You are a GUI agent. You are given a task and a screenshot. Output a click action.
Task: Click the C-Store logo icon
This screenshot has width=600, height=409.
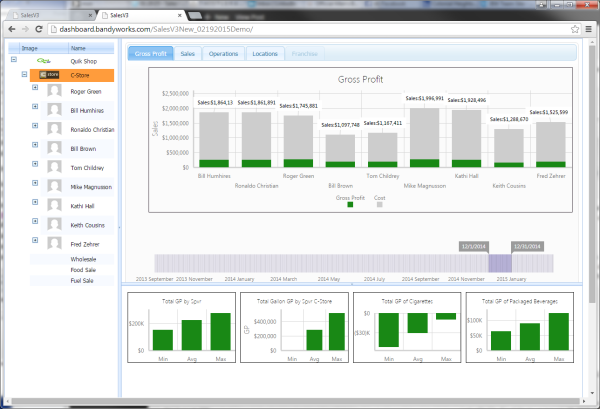pos(49,75)
